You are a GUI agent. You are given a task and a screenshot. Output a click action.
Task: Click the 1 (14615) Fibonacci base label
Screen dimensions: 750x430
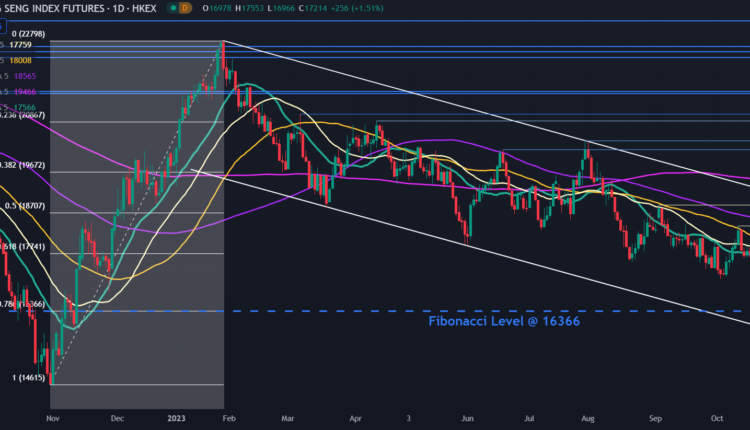click(x=26, y=377)
